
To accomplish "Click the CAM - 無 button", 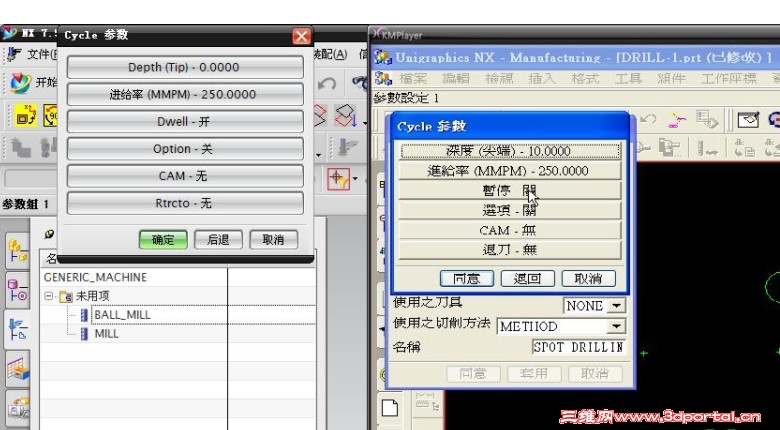I will 510,230.
